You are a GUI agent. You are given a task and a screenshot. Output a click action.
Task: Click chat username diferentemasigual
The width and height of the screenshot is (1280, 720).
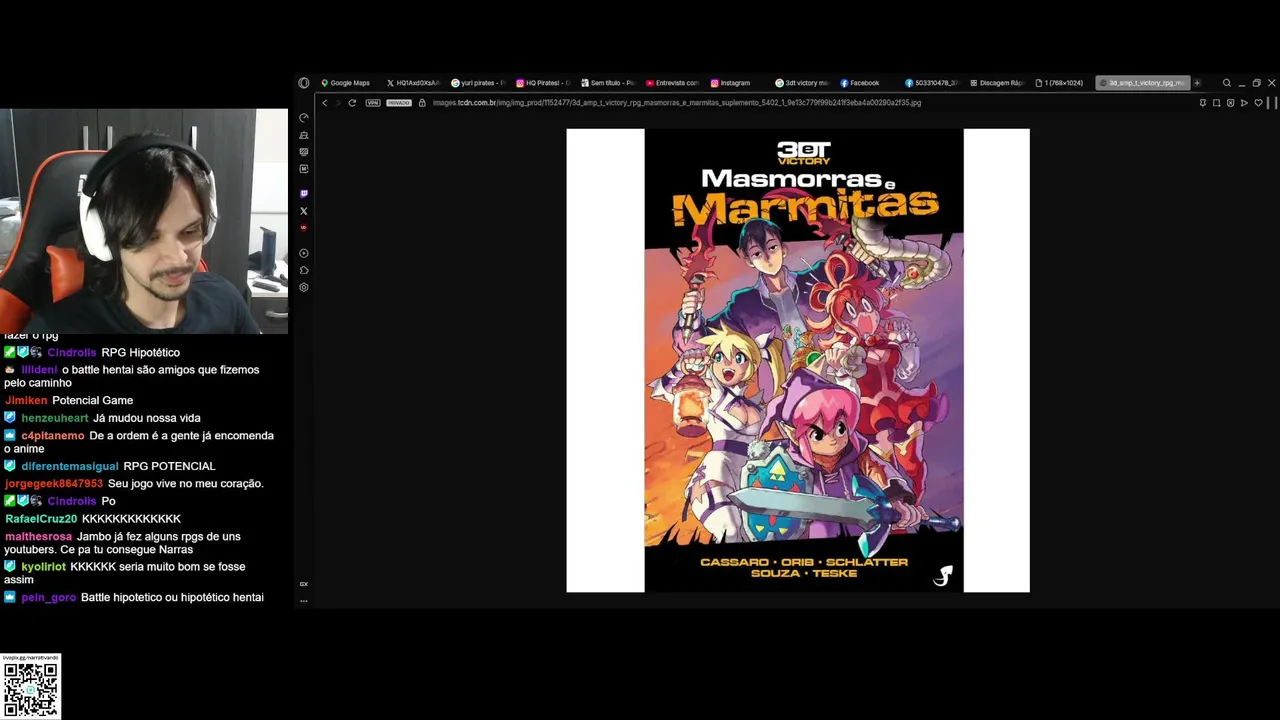(x=70, y=466)
